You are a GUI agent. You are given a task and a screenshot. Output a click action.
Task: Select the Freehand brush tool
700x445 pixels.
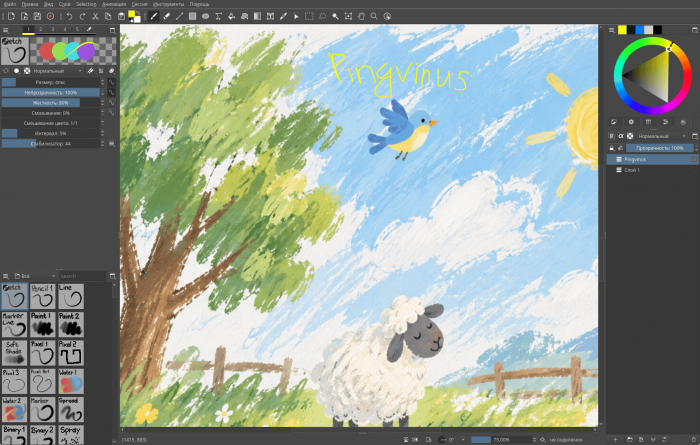(x=154, y=17)
